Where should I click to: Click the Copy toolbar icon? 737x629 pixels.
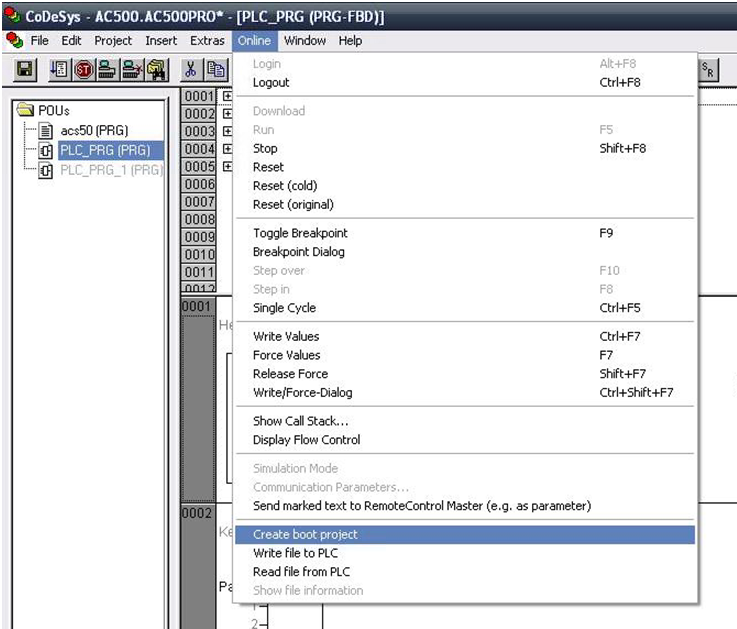(215, 69)
